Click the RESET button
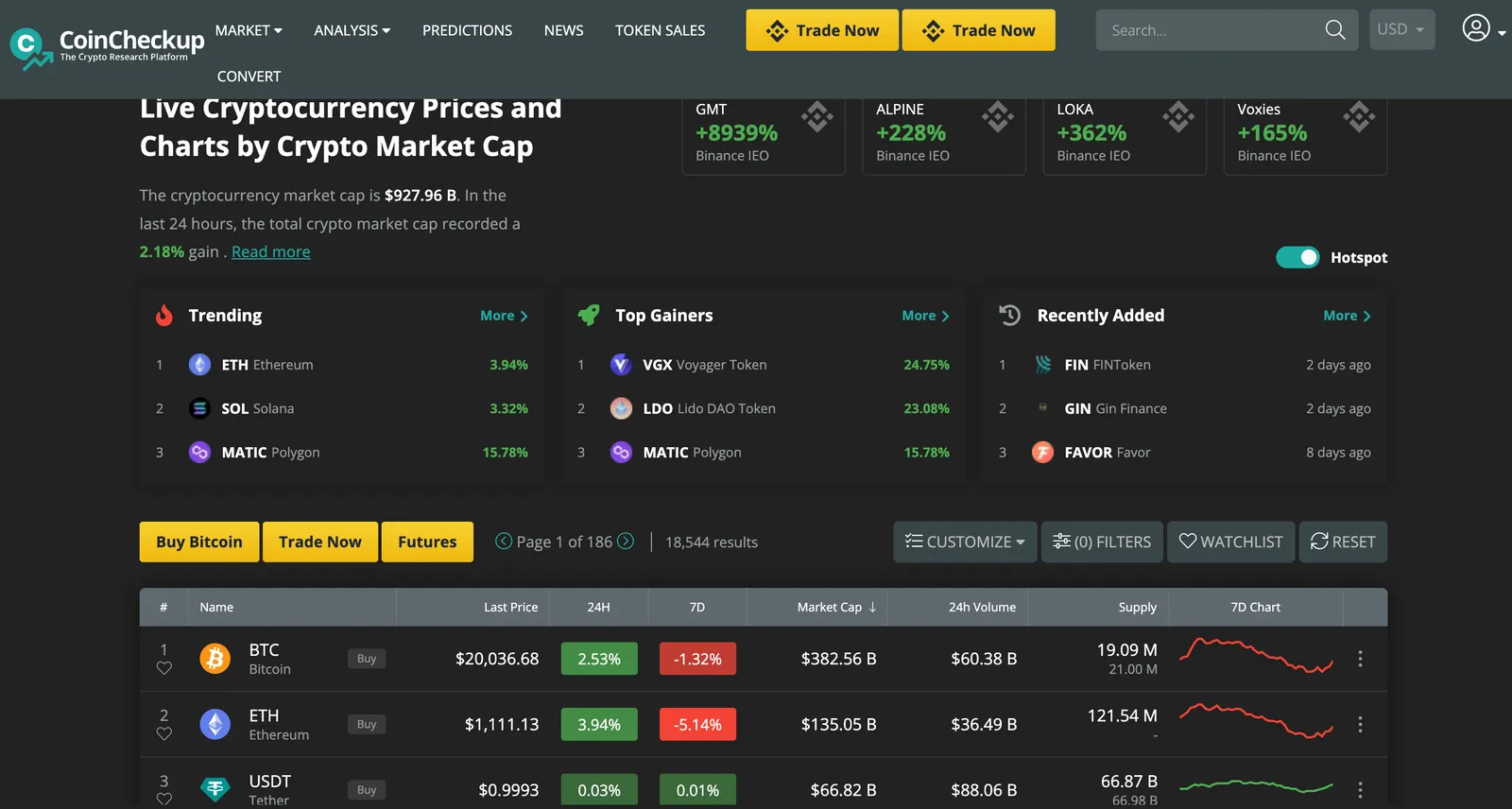This screenshot has width=1512, height=809. [1343, 542]
